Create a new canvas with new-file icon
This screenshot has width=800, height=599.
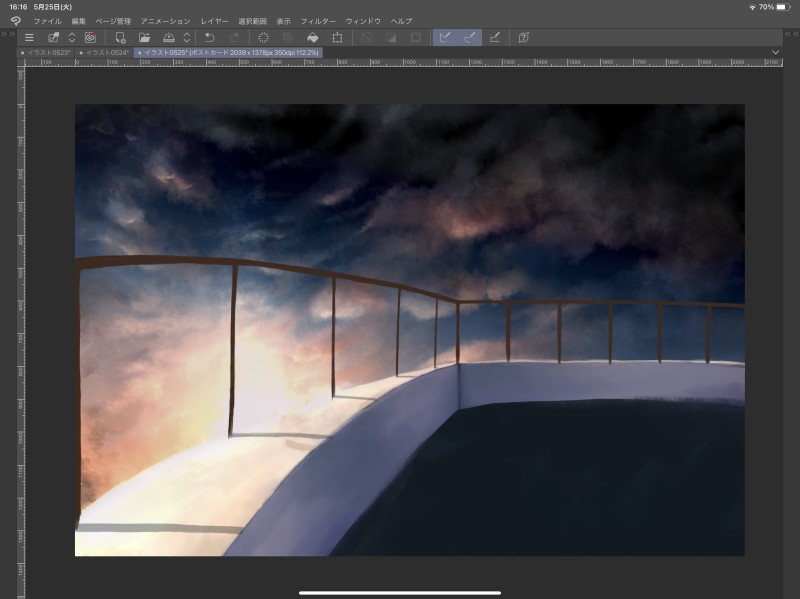point(120,38)
